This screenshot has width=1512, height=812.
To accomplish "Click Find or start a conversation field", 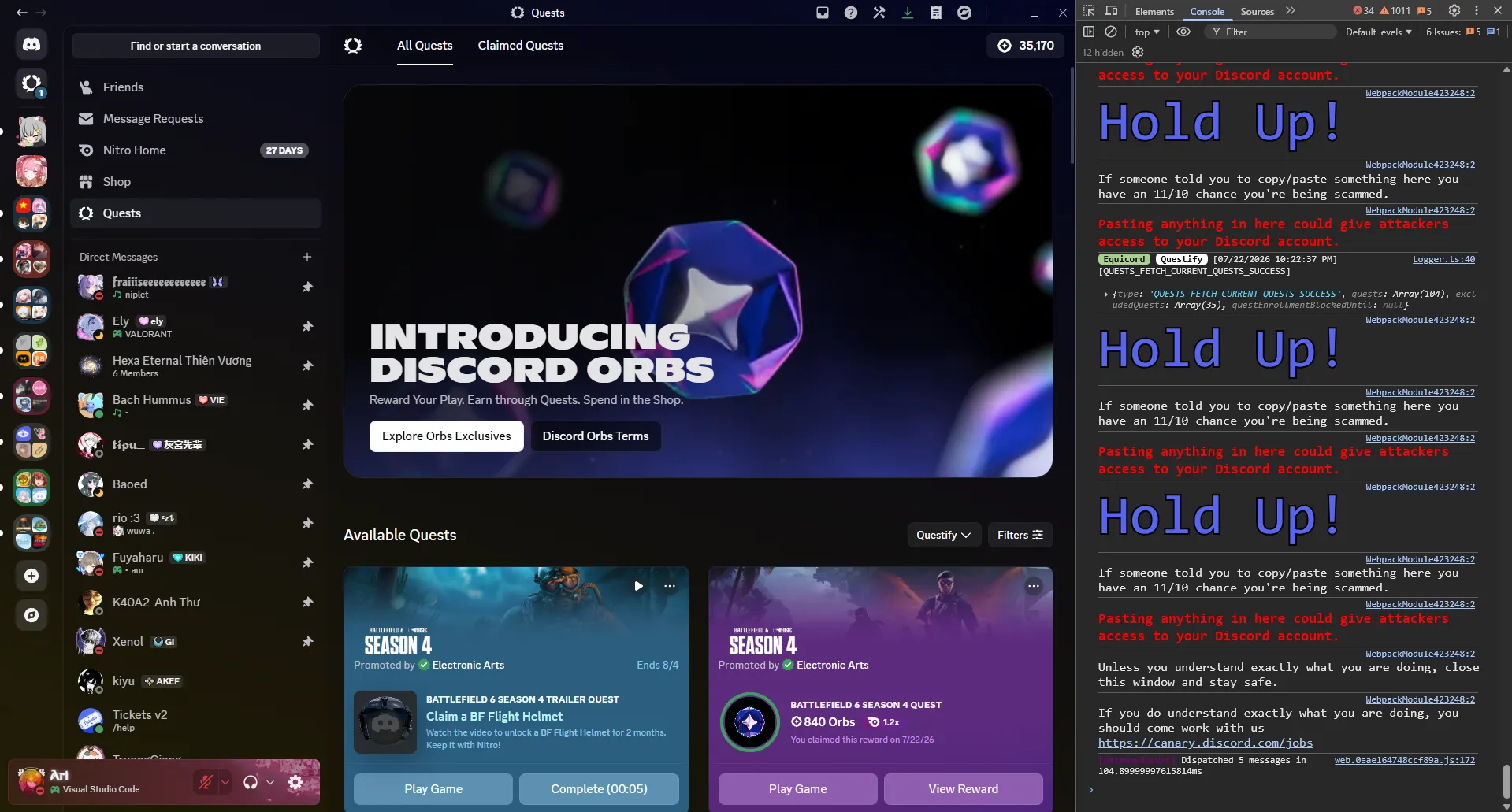I will pyautogui.click(x=195, y=46).
